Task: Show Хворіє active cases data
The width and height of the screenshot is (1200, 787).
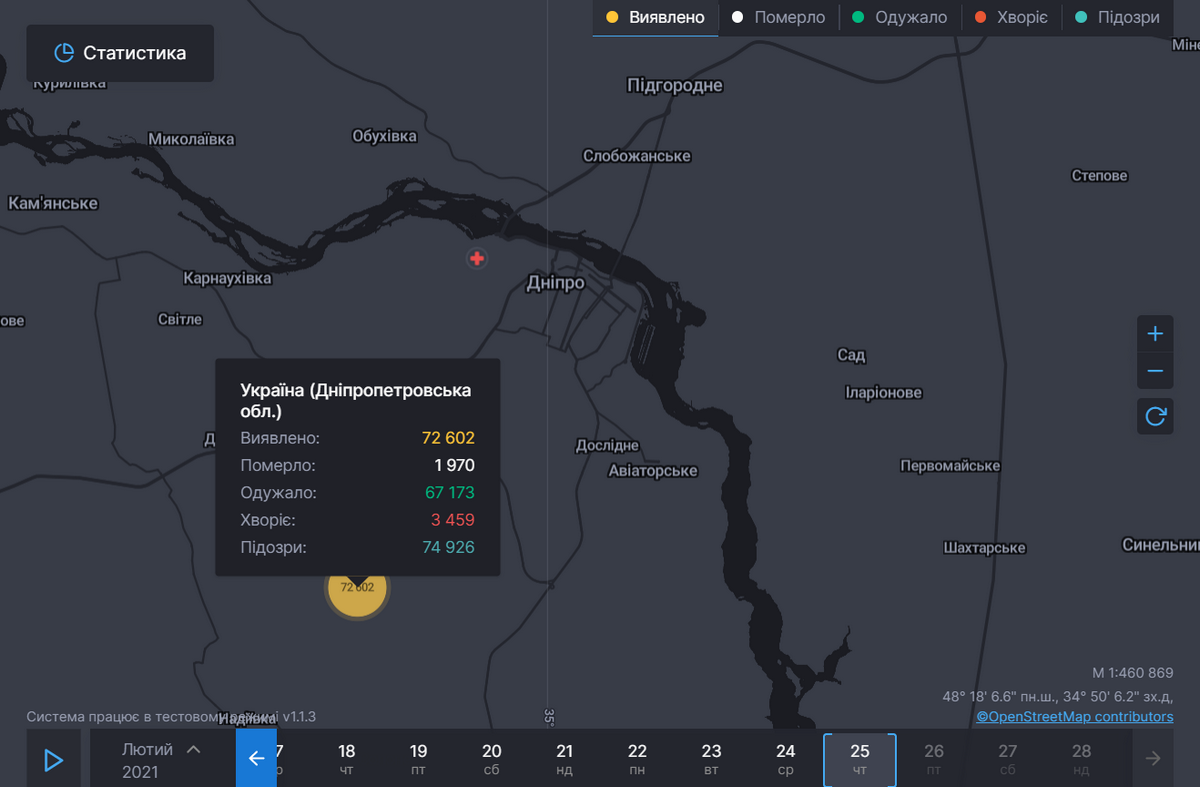Action: [x=1010, y=18]
